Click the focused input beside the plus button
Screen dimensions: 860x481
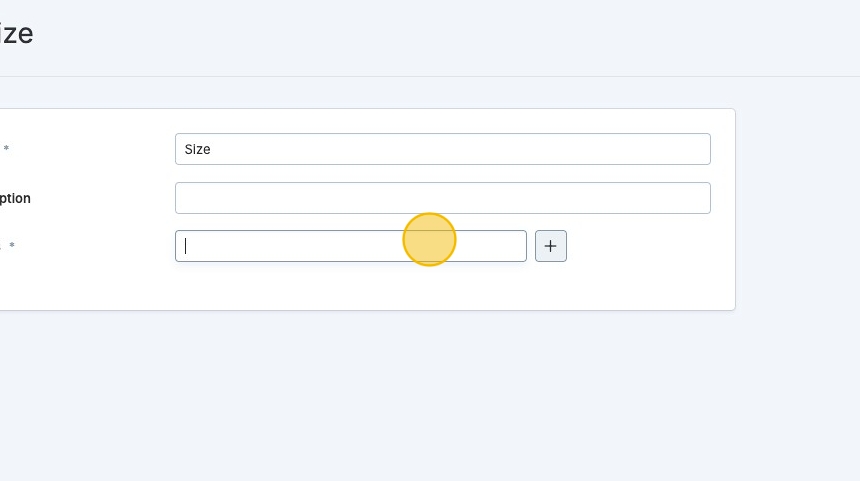pos(300,246)
